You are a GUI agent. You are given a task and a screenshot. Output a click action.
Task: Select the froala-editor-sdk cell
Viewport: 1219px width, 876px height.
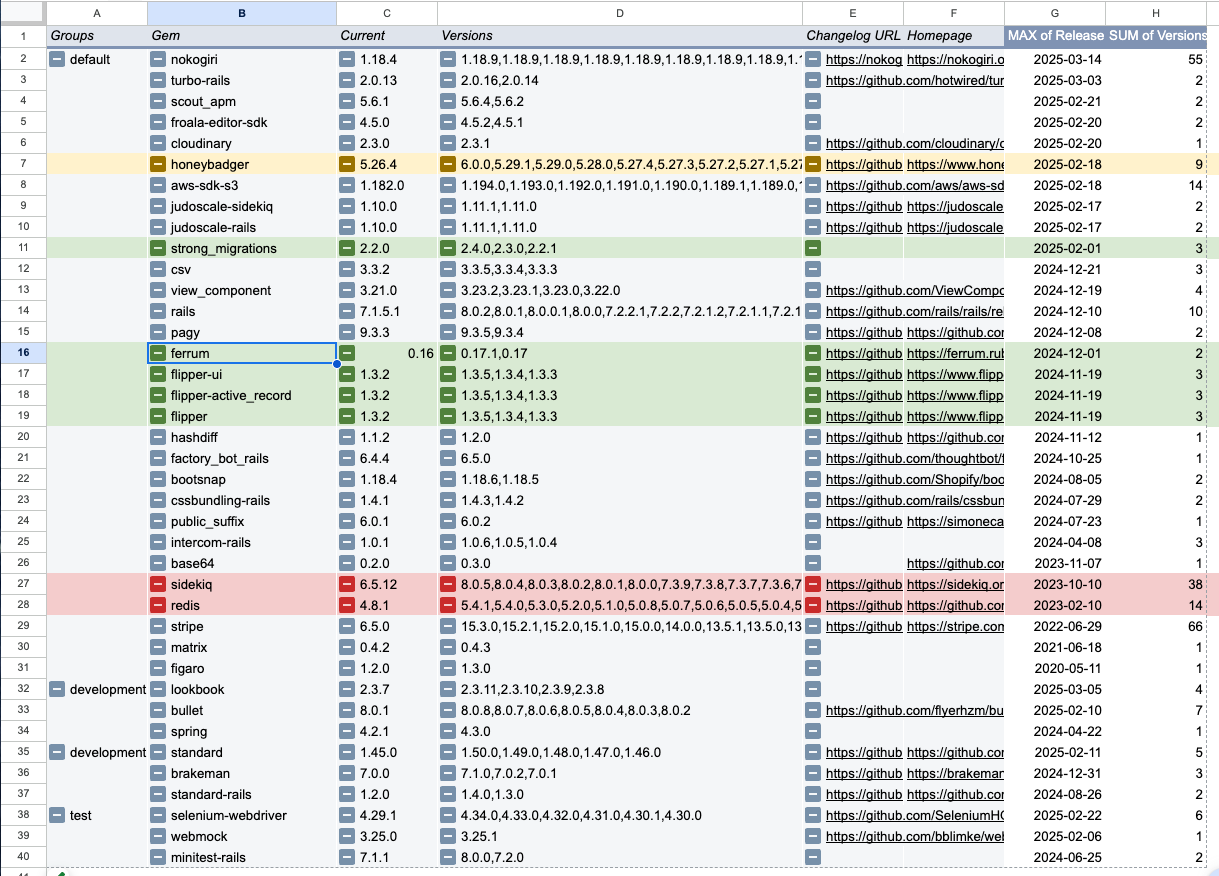pos(242,123)
